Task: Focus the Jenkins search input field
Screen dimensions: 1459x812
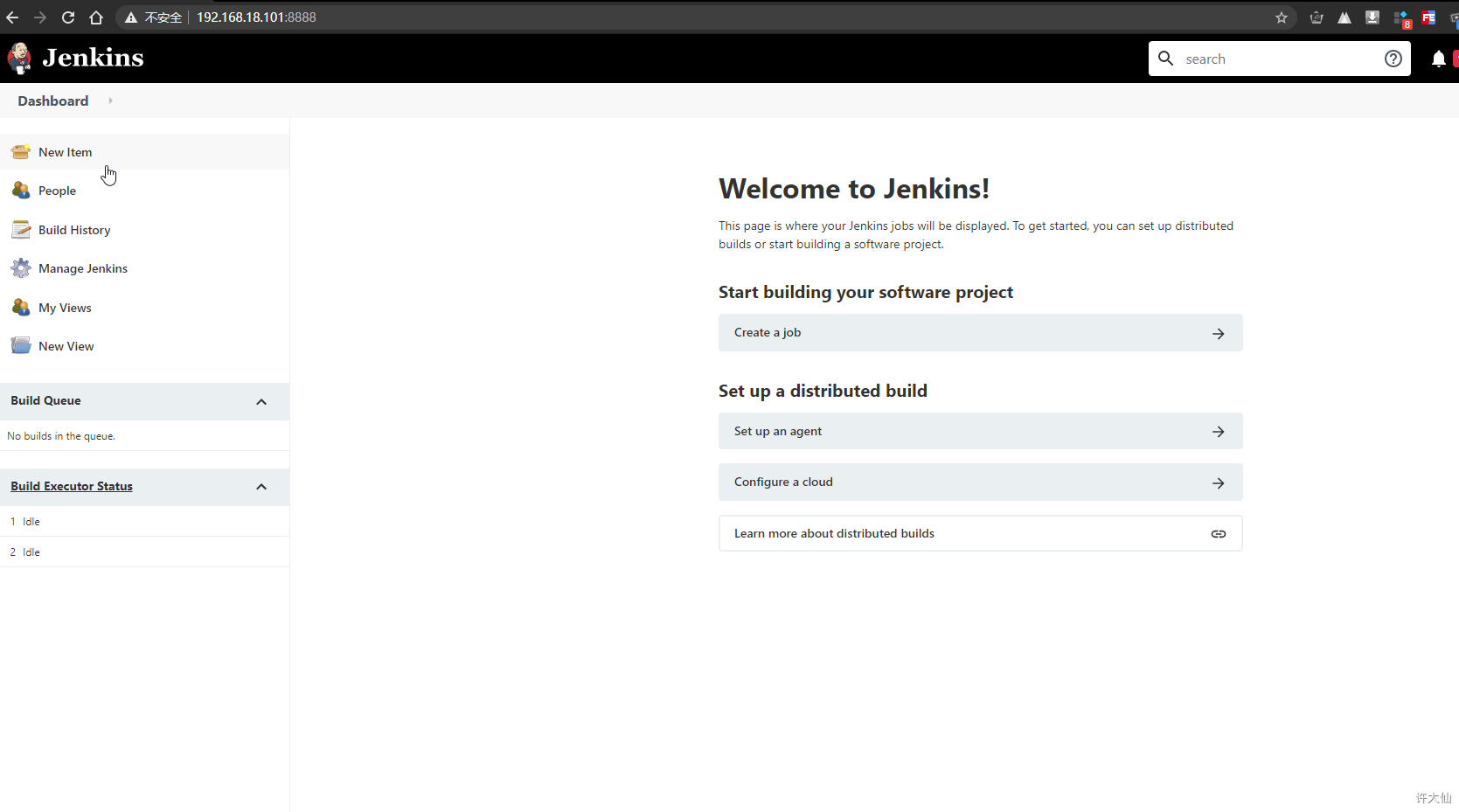Action: [1279, 59]
